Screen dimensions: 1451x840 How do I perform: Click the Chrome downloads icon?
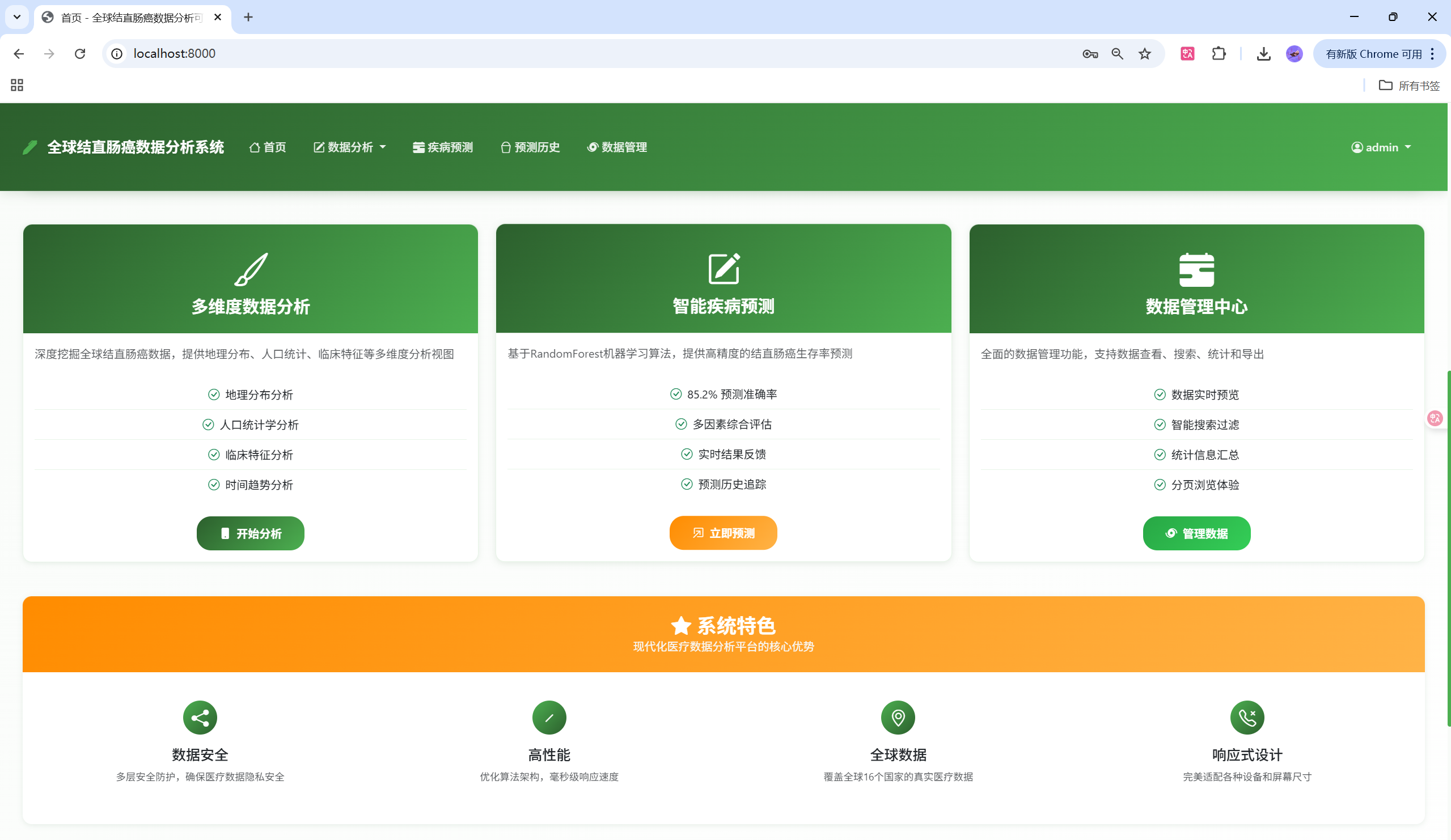pos(1263,53)
